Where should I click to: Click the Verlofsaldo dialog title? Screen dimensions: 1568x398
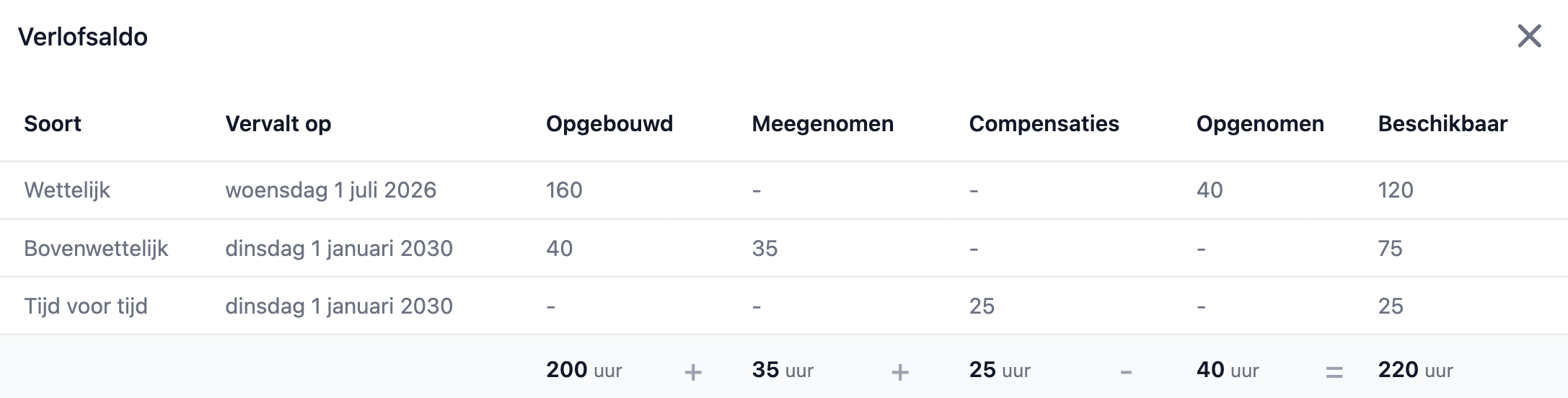coord(83,37)
